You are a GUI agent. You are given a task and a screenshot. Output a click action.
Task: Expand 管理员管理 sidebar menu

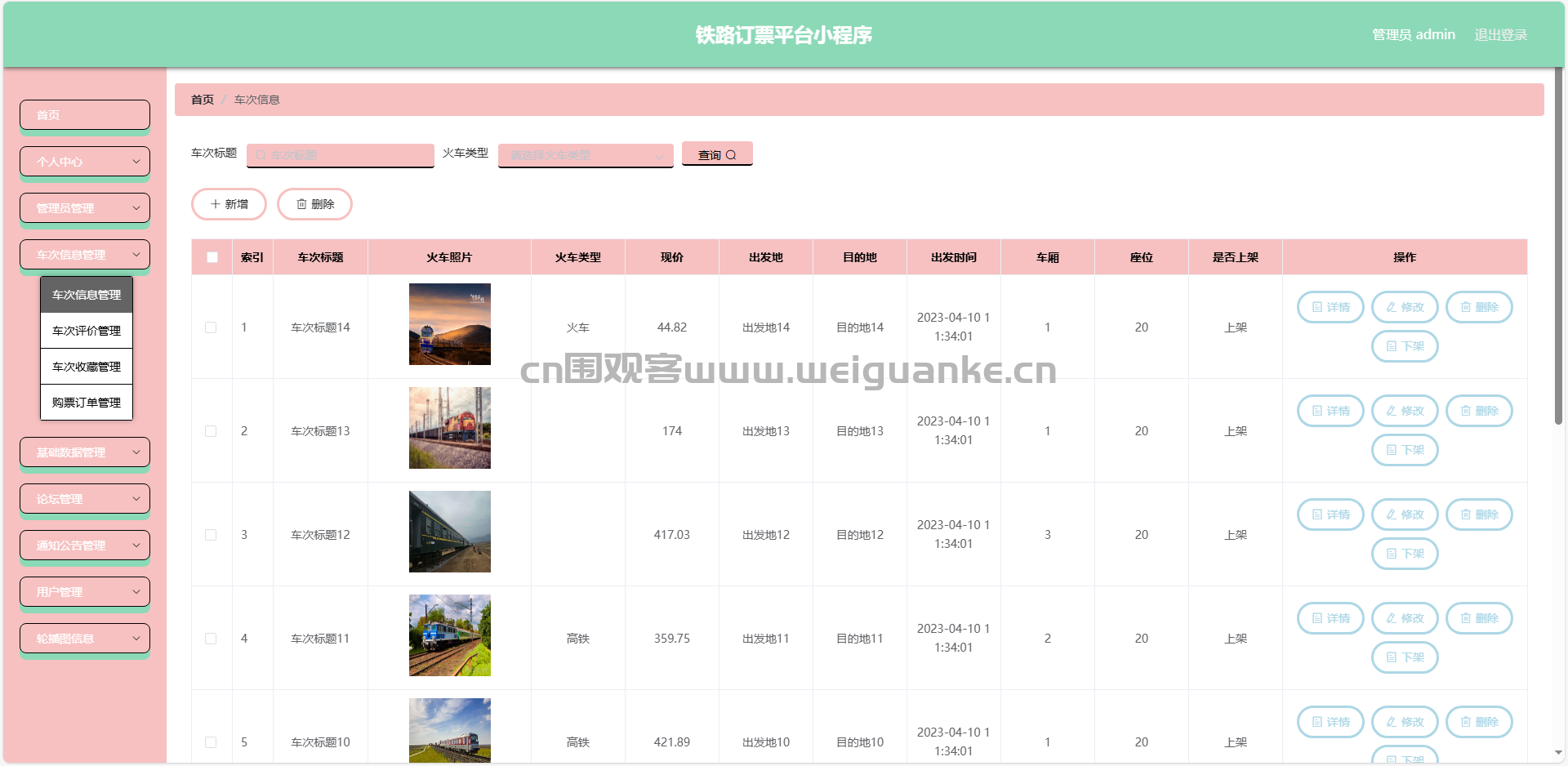(x=85, y=208)
